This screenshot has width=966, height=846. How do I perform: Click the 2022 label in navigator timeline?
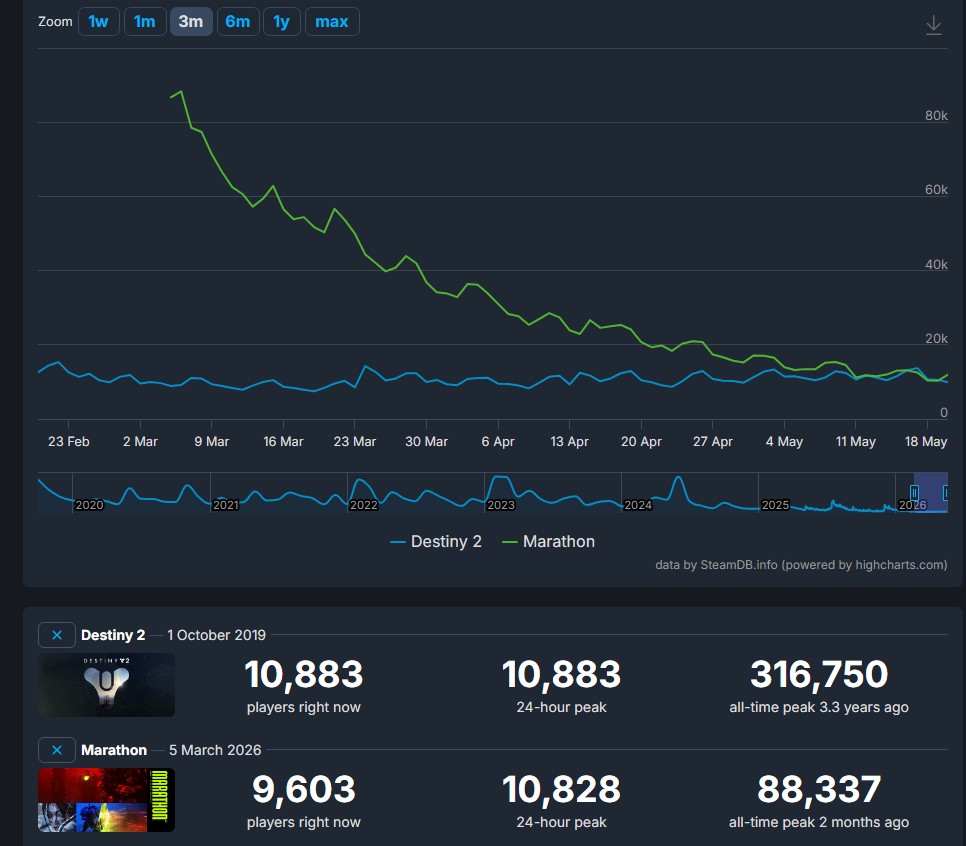click(363, 505)
